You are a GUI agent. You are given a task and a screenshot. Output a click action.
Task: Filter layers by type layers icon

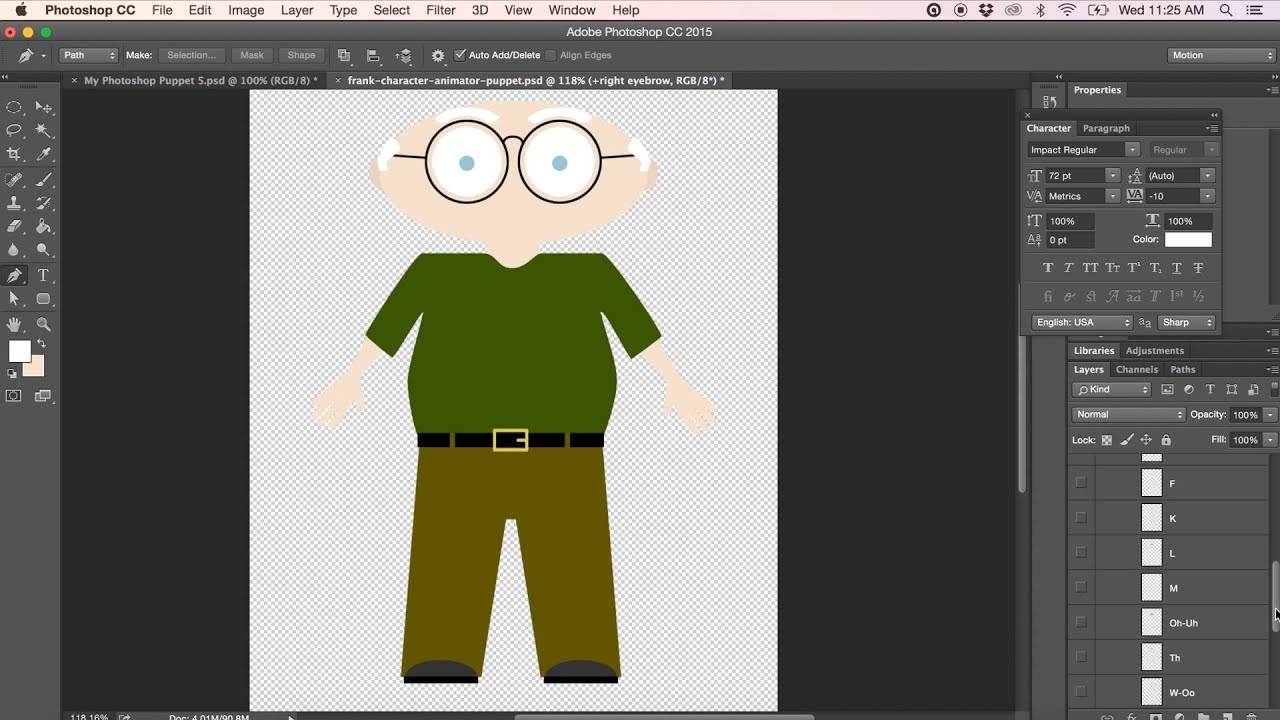click(x=1210, y=389)
